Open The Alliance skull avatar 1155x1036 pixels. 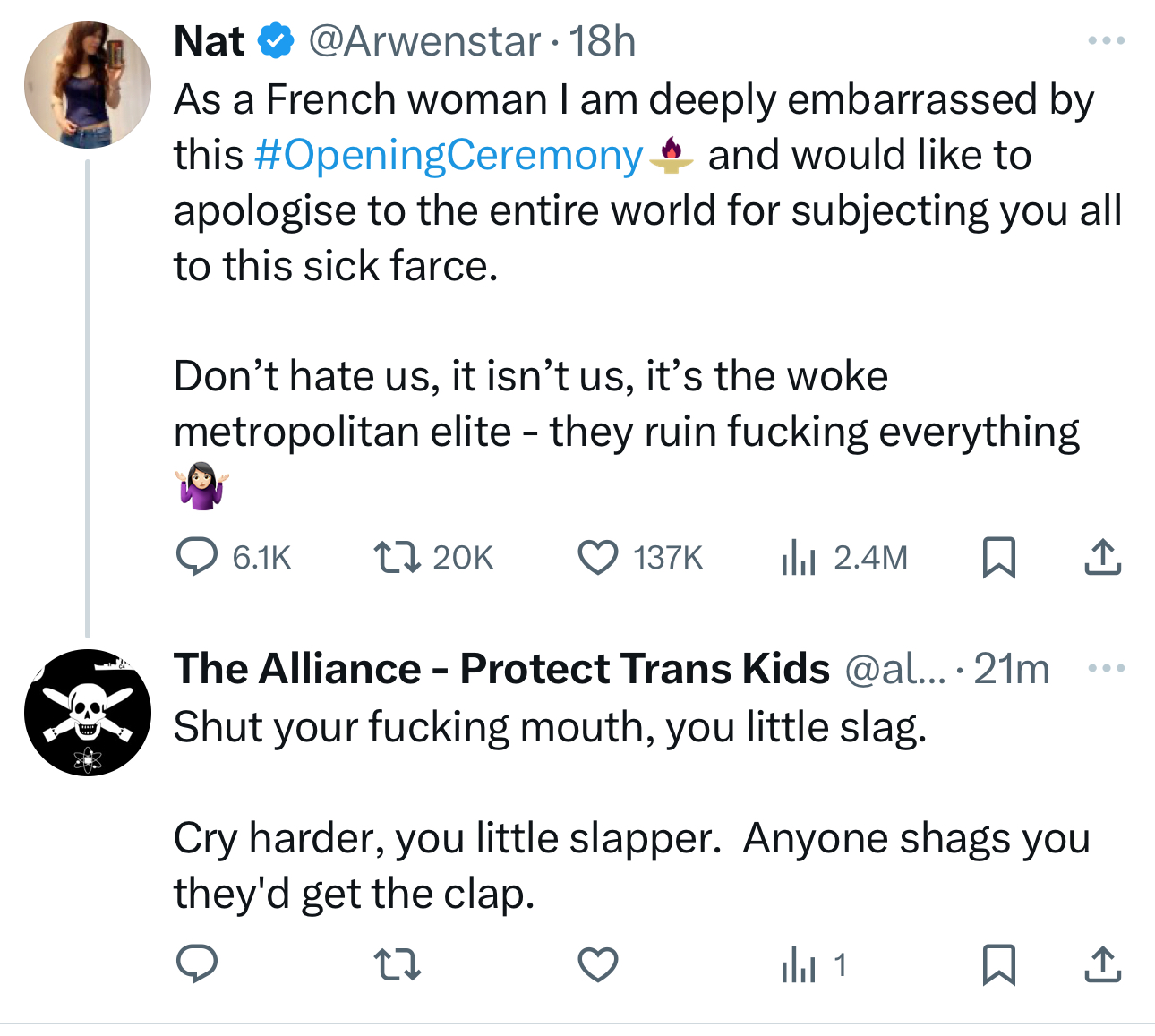pos(88,713)
